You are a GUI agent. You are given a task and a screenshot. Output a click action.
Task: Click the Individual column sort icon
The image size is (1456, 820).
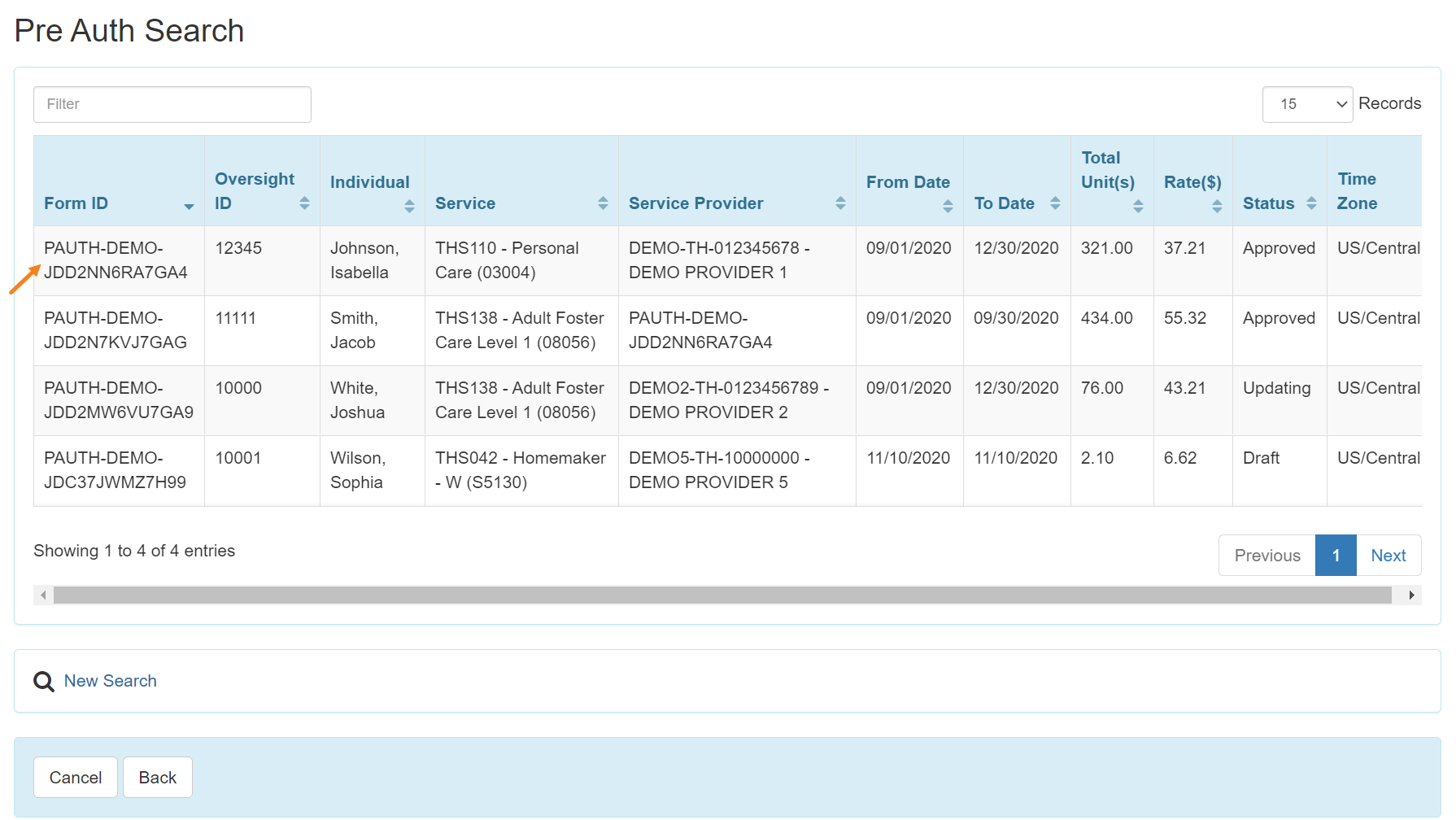(x=409, y=206)
